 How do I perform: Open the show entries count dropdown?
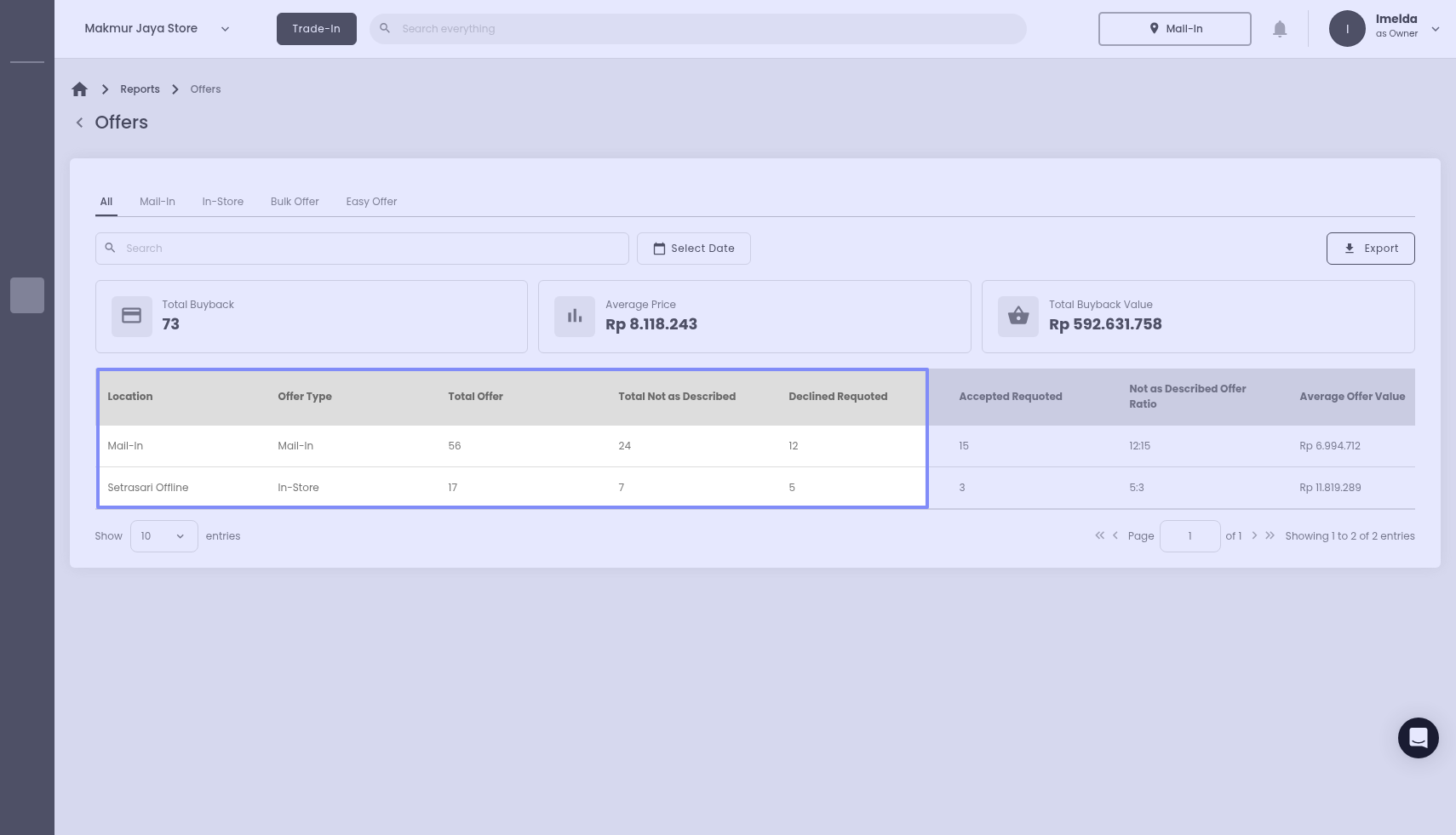click(163, 536)
